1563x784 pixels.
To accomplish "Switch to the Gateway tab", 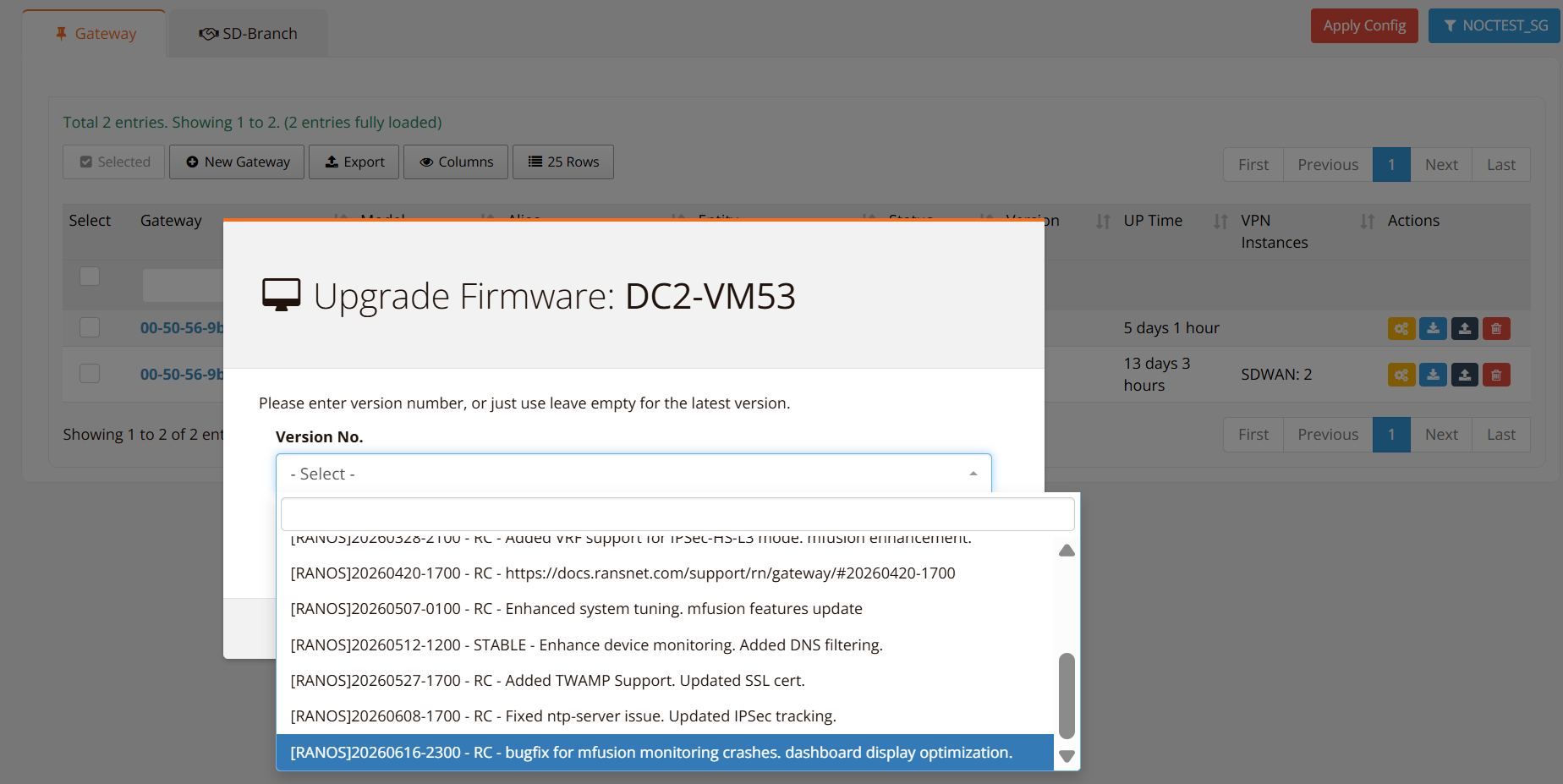I will point(95,34).
